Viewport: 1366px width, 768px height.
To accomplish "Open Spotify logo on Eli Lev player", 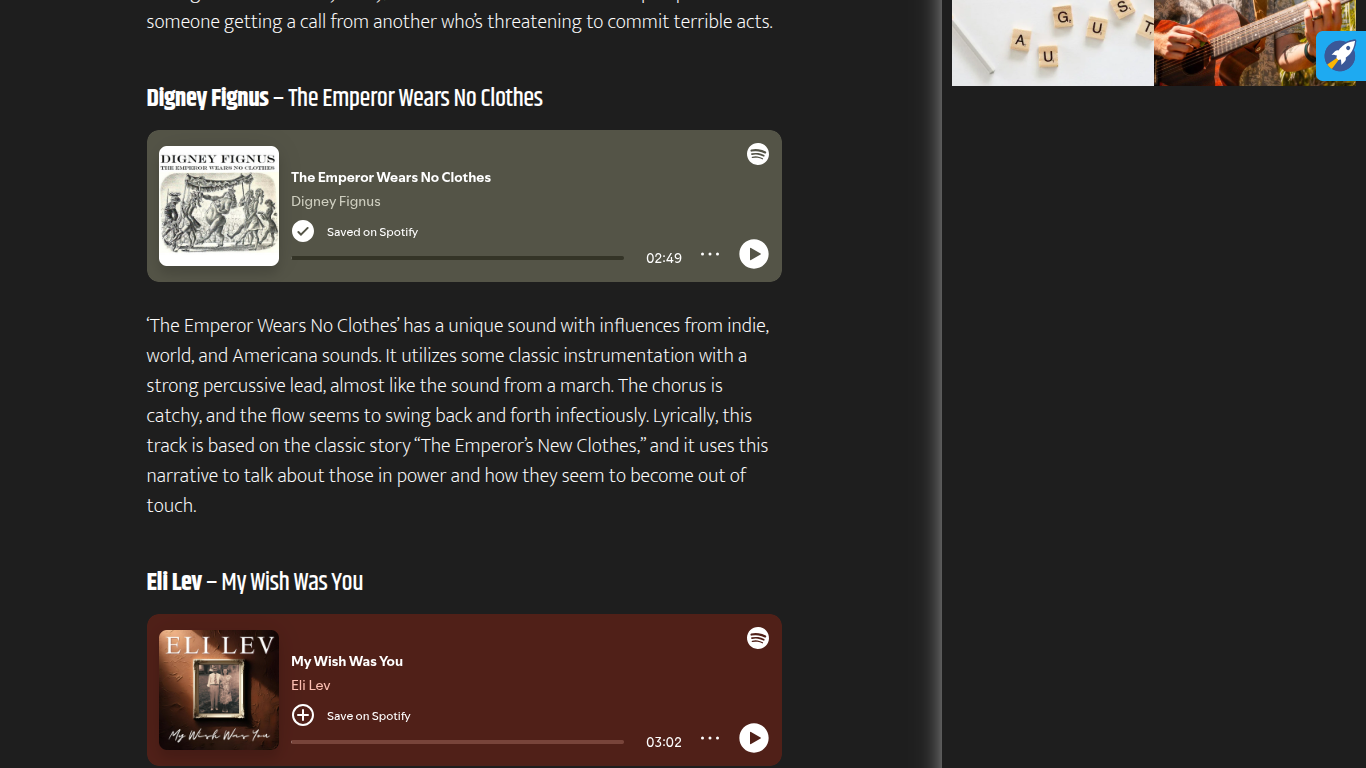I will pyautogui.click(x=758, y=638).
